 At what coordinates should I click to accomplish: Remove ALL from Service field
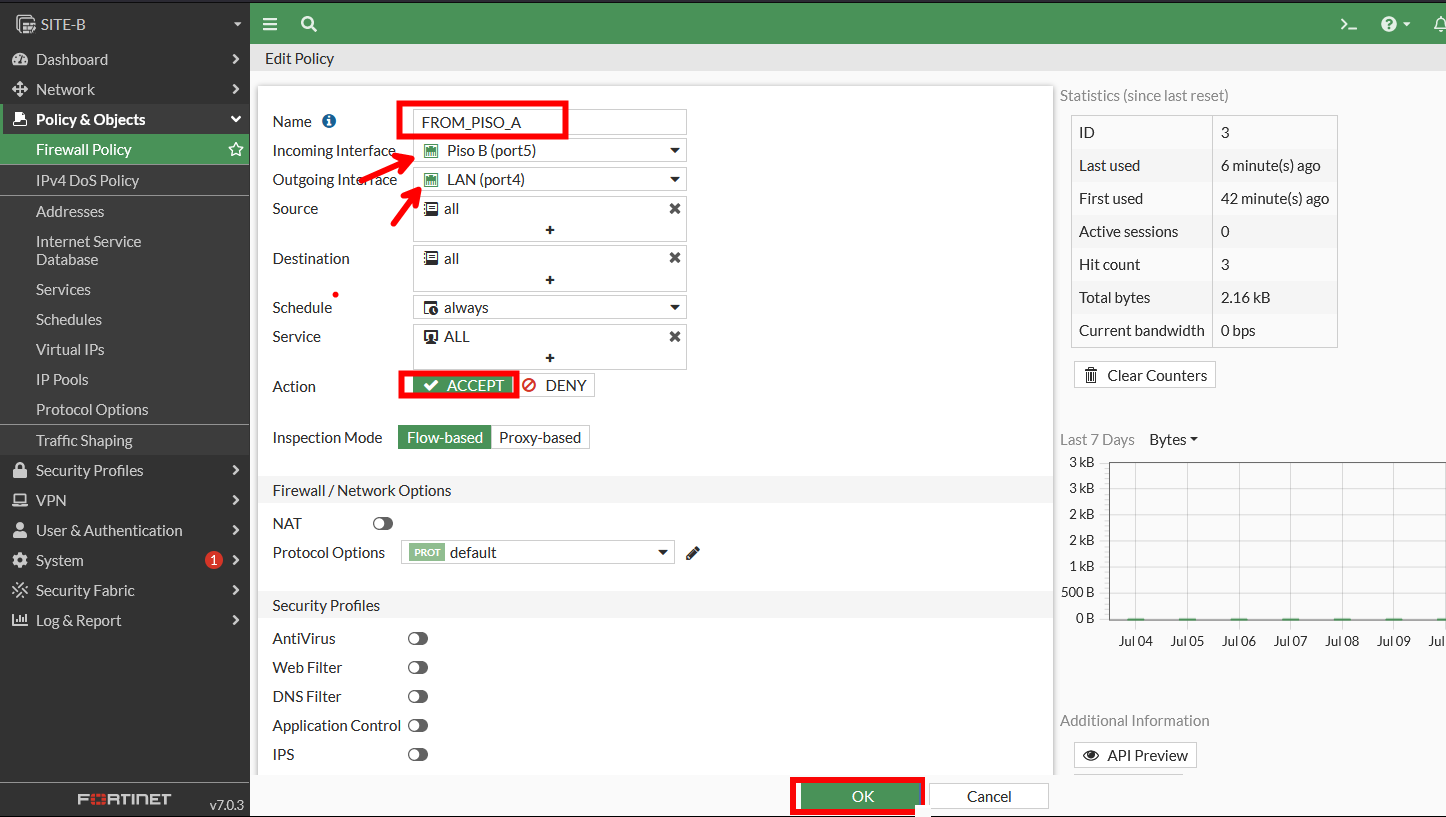click(x=675, y=337)
